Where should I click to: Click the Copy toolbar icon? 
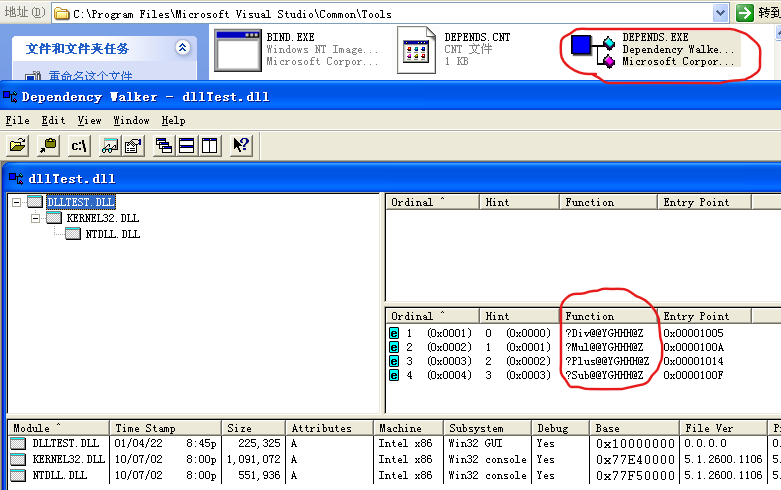click(x=48, y=145)
